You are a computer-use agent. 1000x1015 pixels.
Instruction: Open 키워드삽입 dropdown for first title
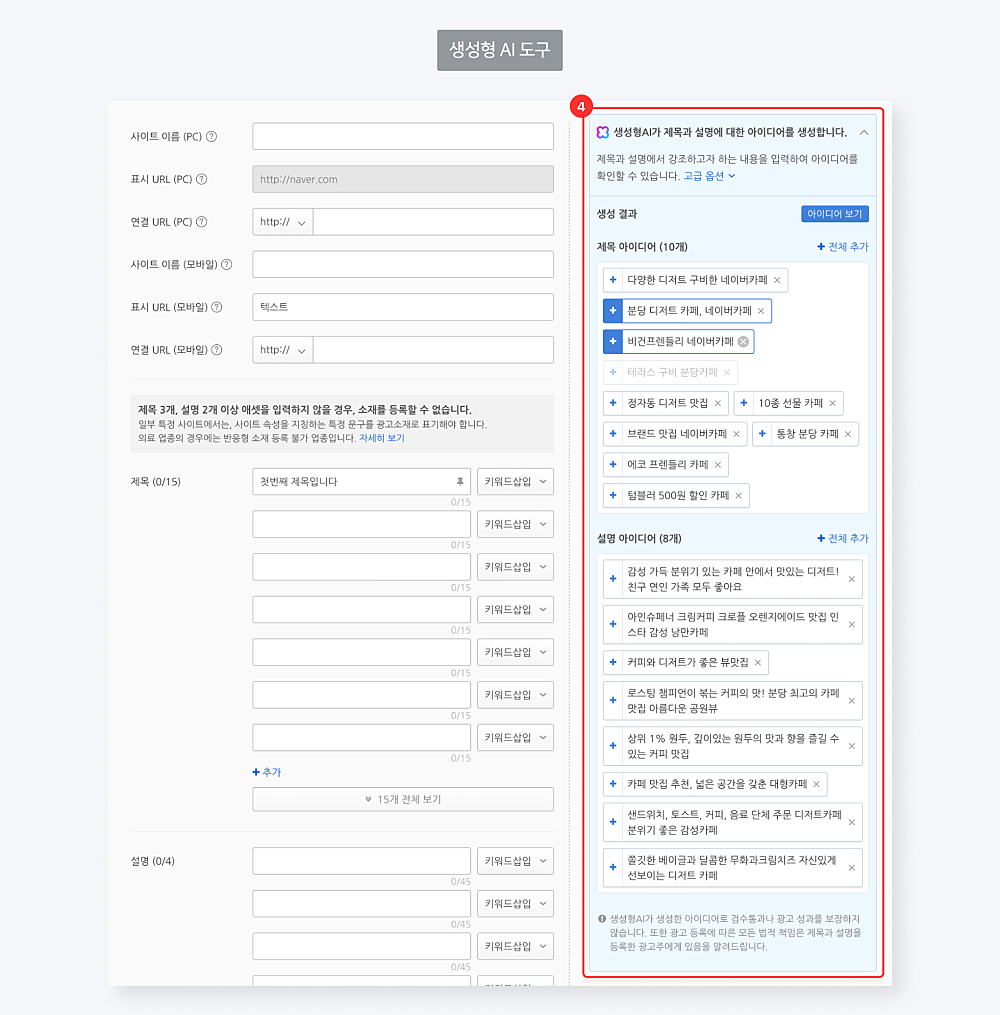515,482
